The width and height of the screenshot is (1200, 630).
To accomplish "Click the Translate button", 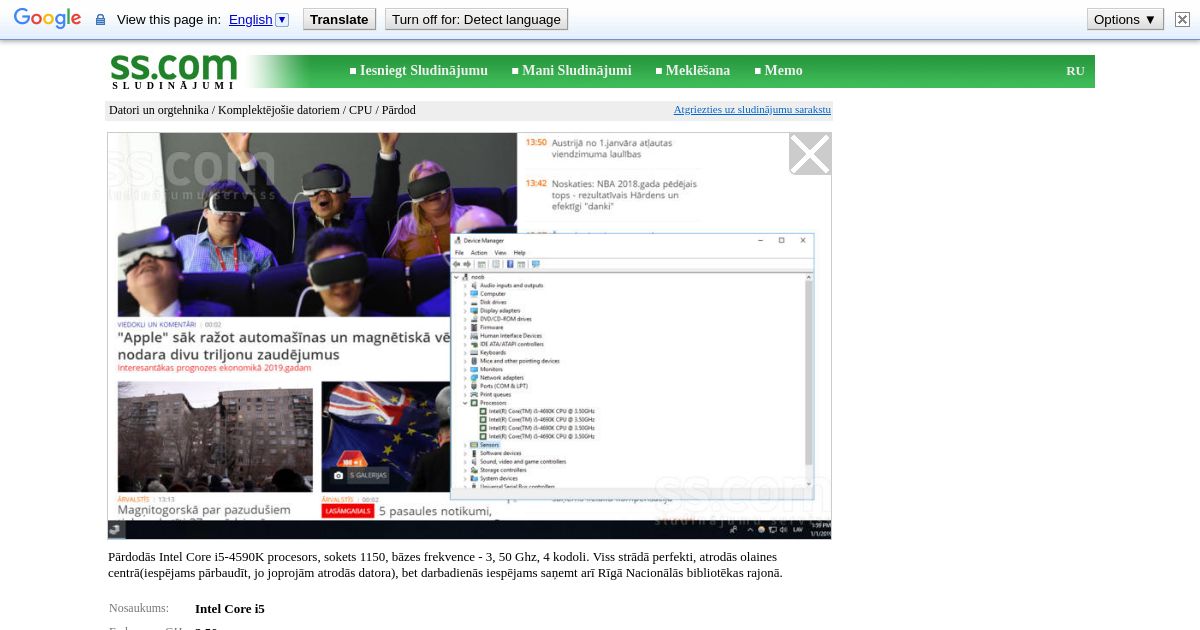I will 339,20.
